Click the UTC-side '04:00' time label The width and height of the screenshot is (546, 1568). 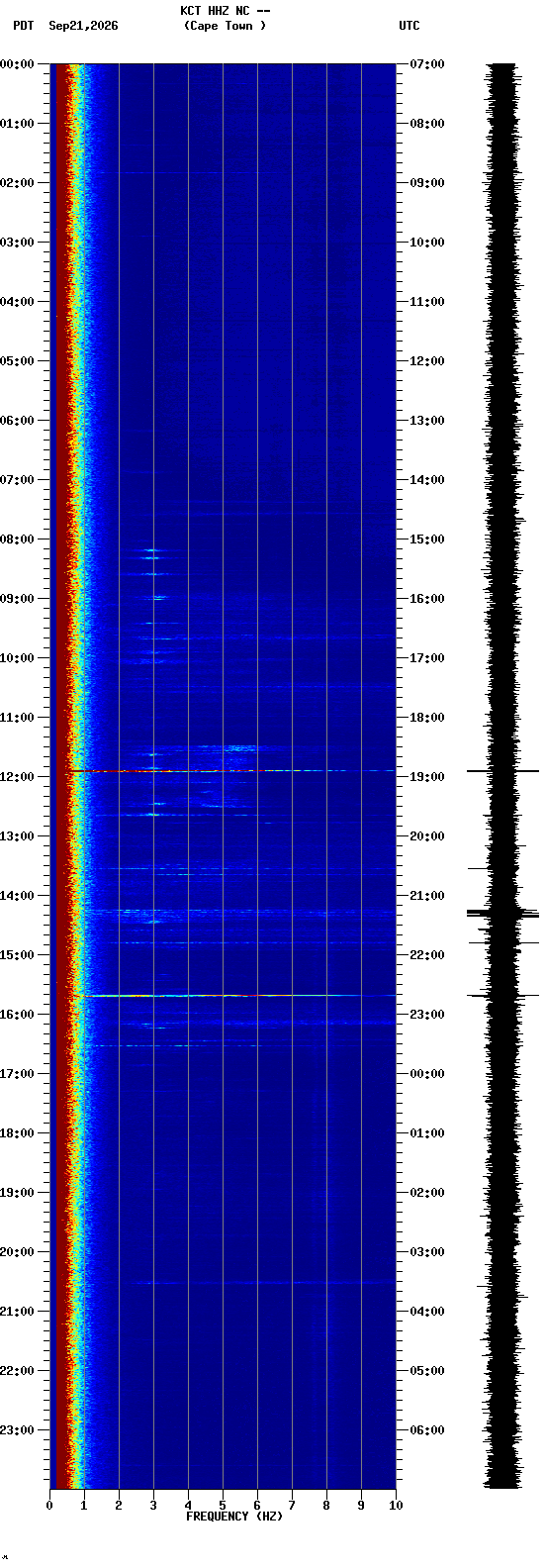click(427, 1312)
